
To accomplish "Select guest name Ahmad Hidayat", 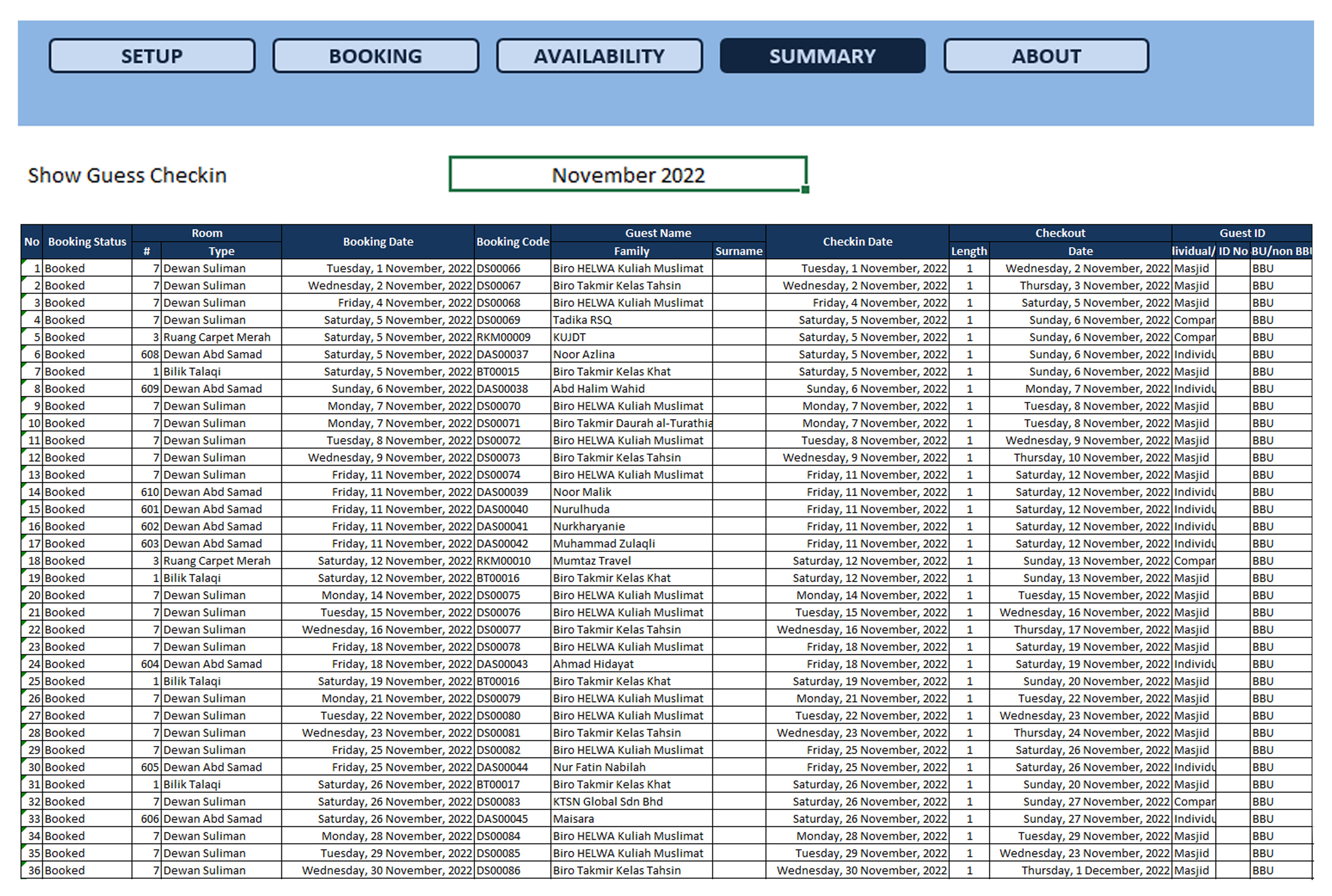I will [x=631, y=664].
